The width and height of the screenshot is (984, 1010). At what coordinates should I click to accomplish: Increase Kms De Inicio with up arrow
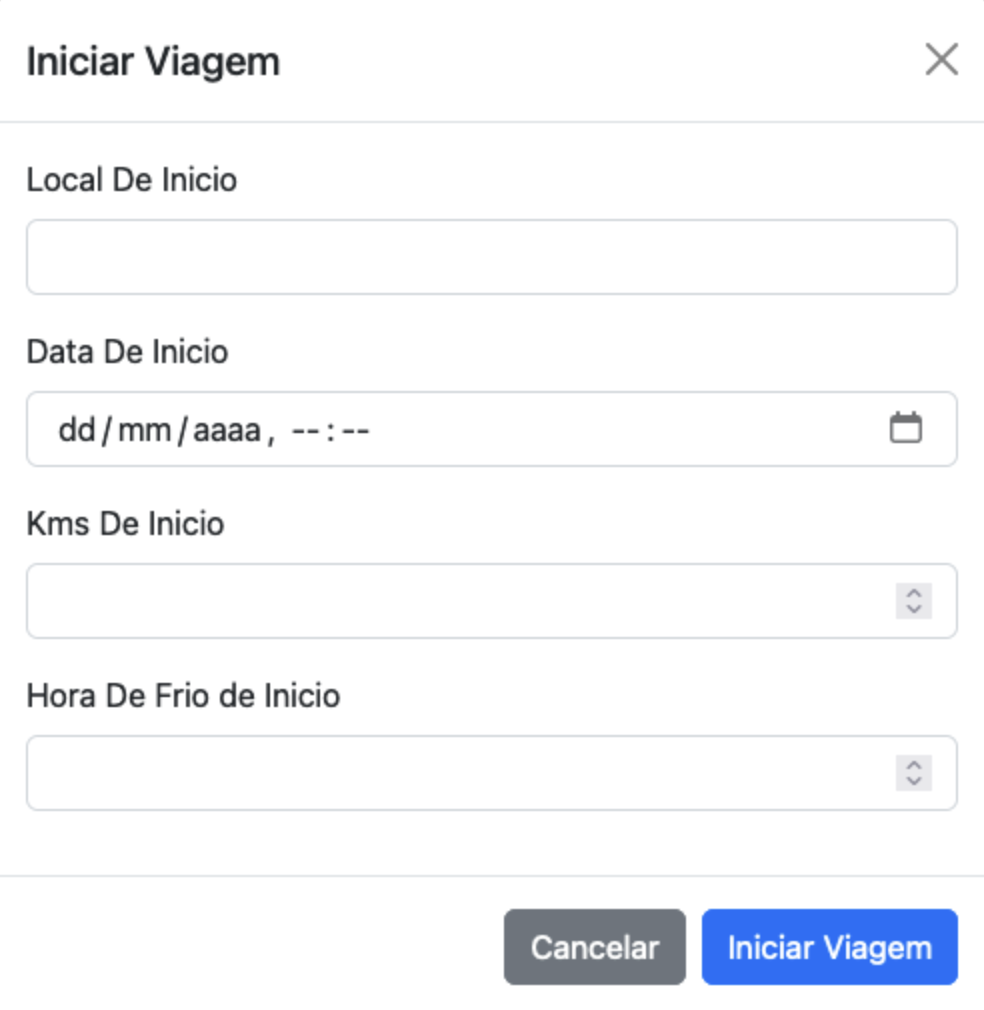click(914, 593)
